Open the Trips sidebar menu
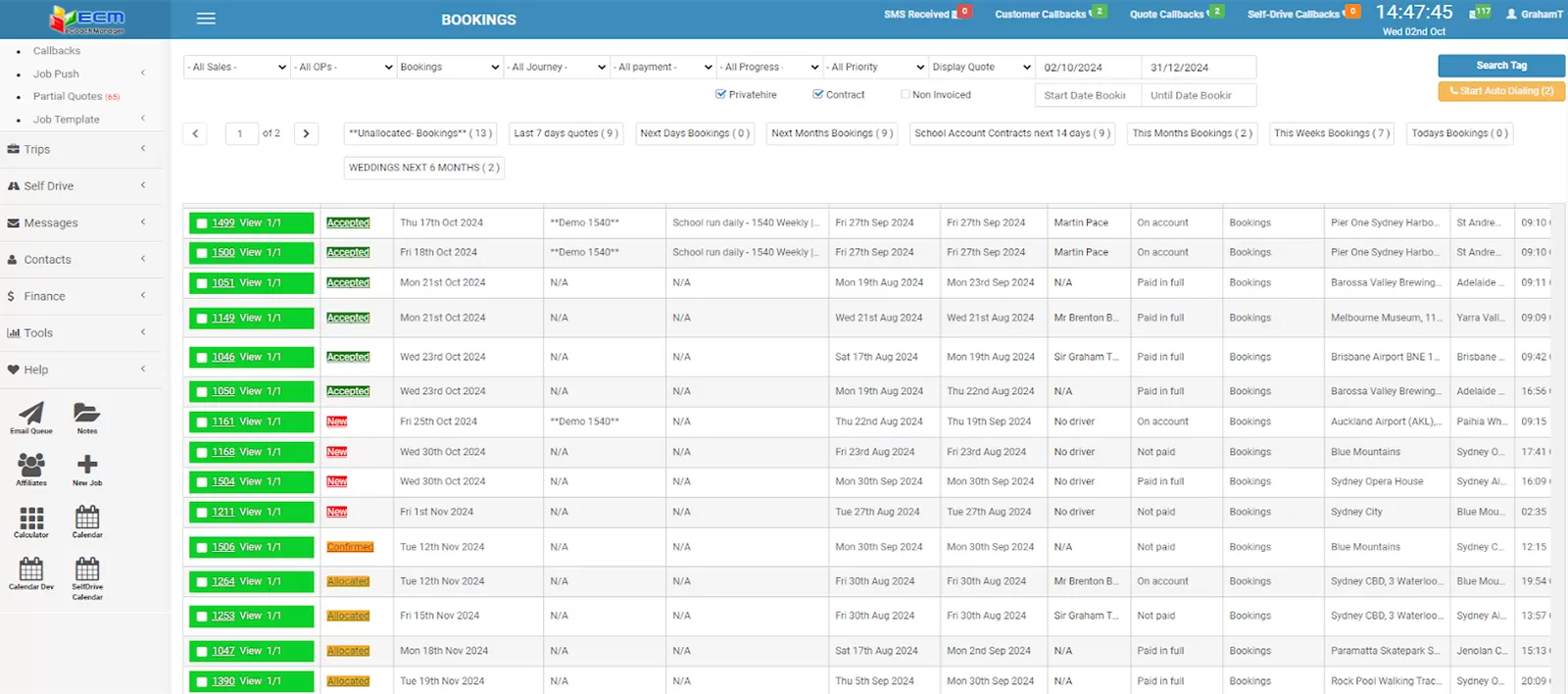The width and height of the screenshot is (1568, 694). pyautogui.click(x=78, y=149)
